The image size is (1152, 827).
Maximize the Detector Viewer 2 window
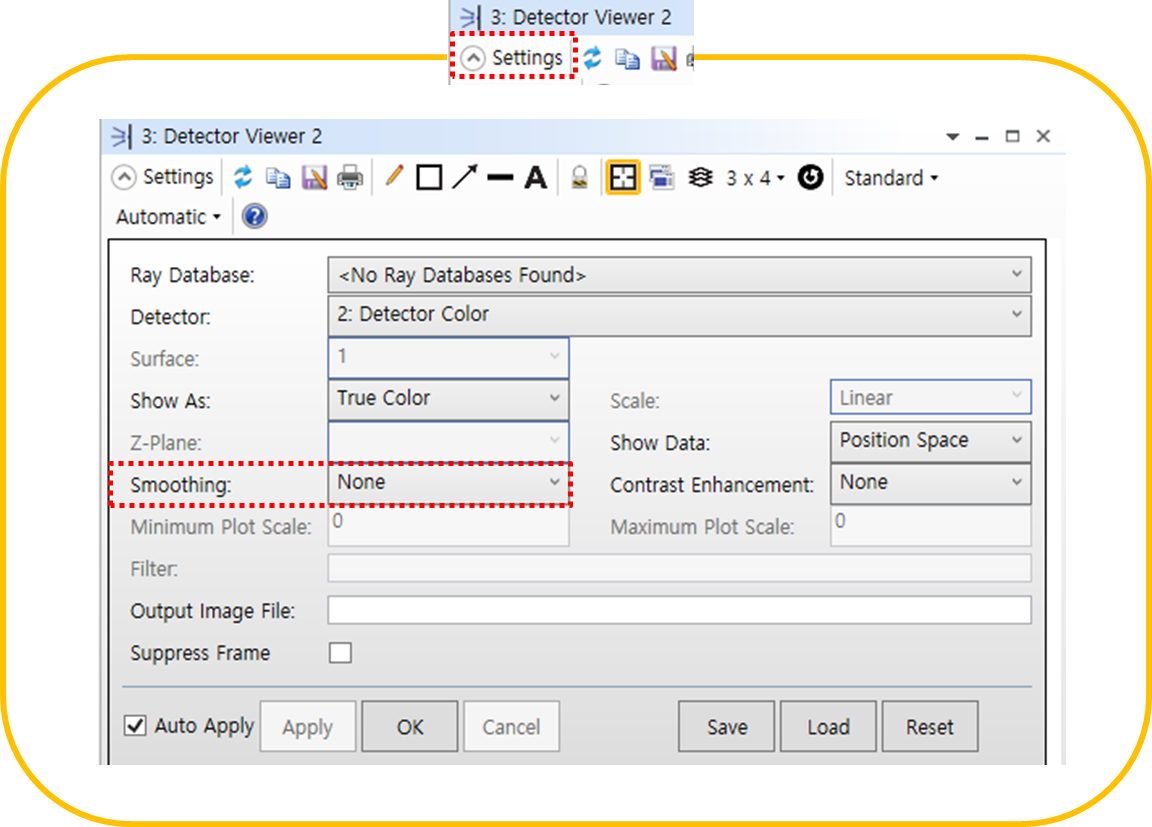pos(1012,136)
